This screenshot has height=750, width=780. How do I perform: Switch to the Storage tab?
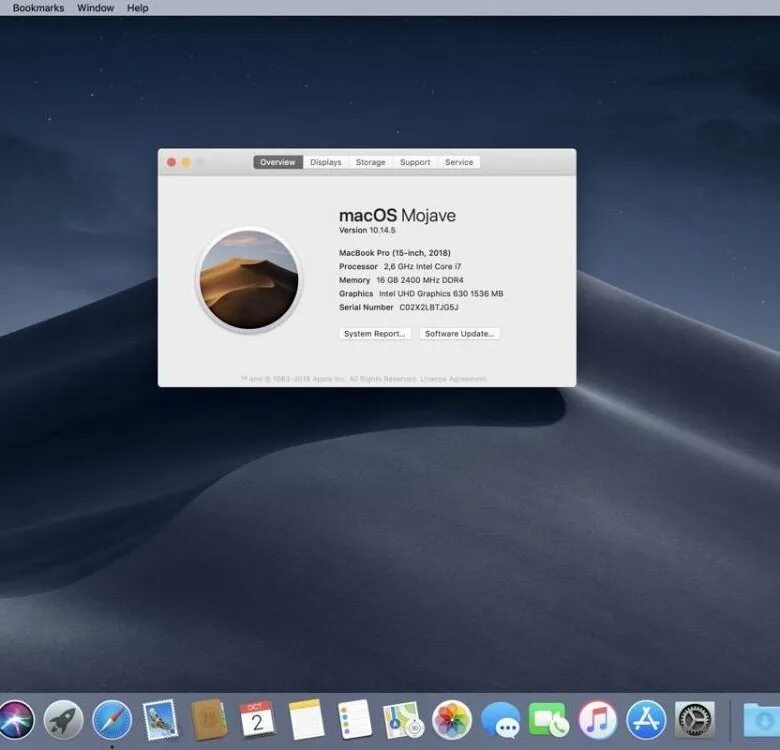point(371,162)
